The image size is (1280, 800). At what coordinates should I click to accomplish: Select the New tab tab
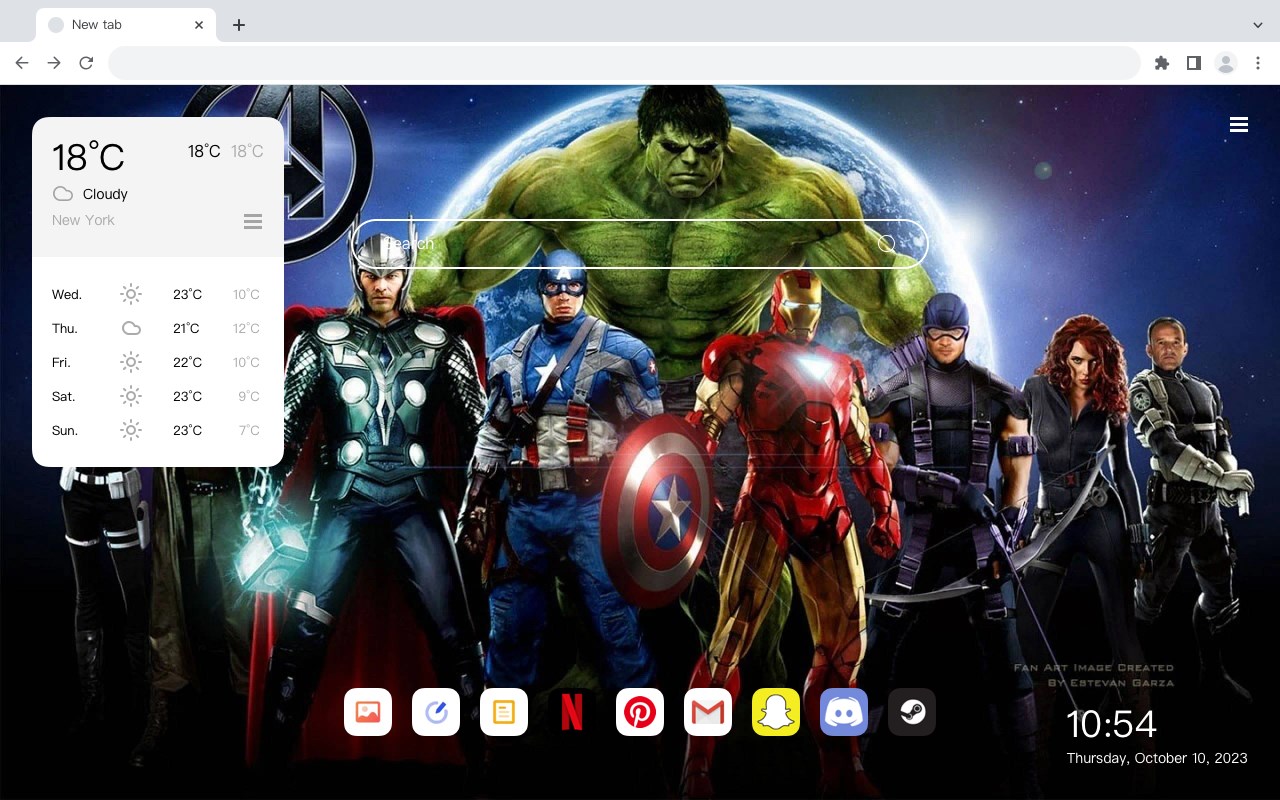pos(126,25)
